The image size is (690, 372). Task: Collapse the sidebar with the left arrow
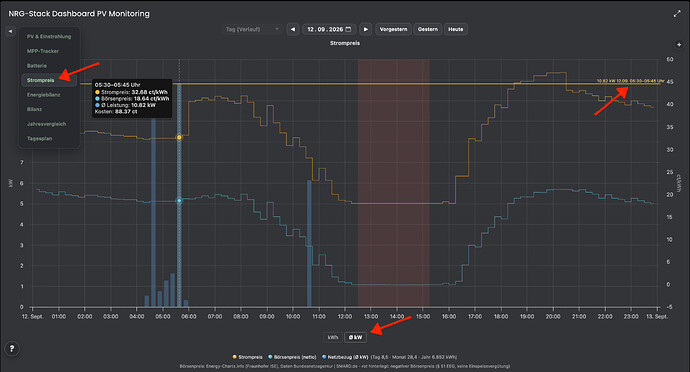(11, 31)
